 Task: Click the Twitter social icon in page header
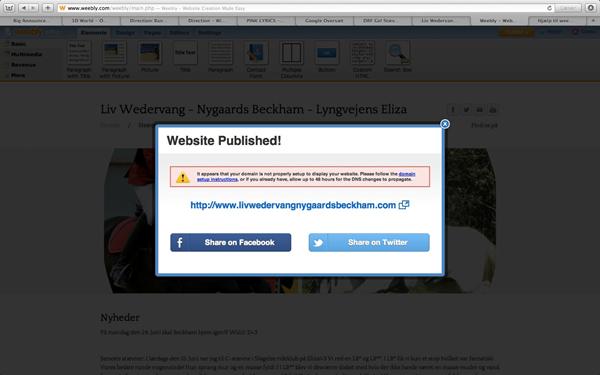point(466,110)
